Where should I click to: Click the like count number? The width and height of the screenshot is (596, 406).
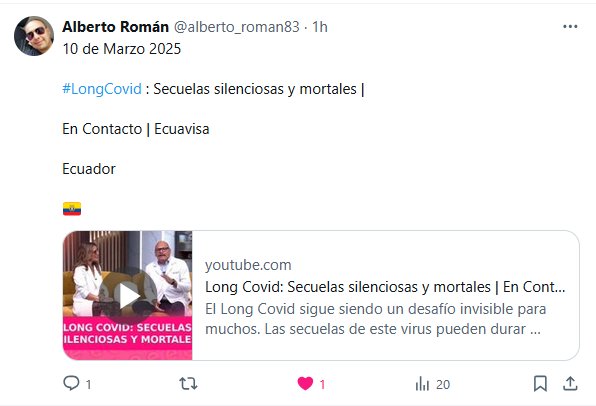322,385
